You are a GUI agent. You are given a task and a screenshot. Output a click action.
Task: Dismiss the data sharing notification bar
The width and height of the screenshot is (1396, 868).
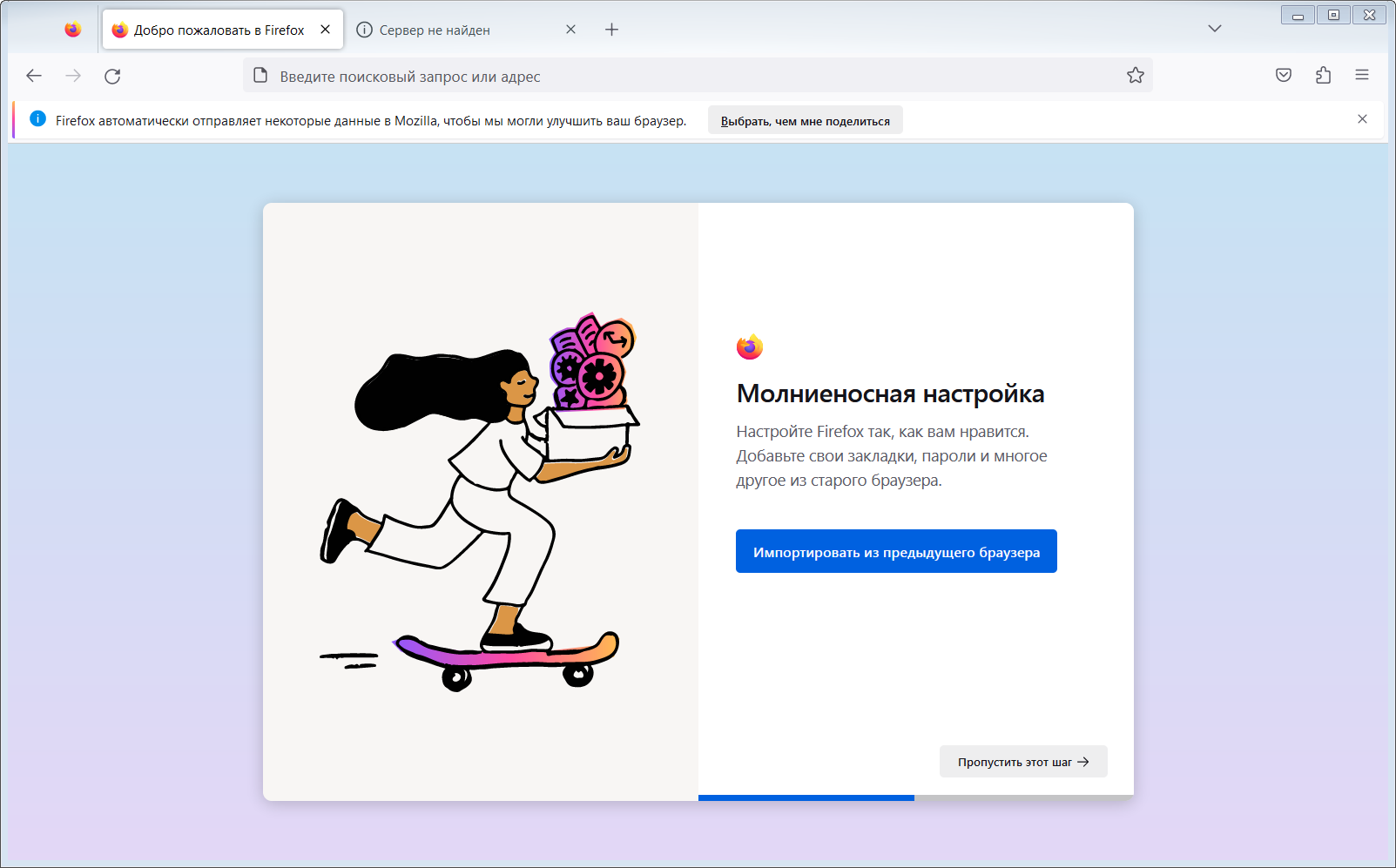pos(1362,119)
